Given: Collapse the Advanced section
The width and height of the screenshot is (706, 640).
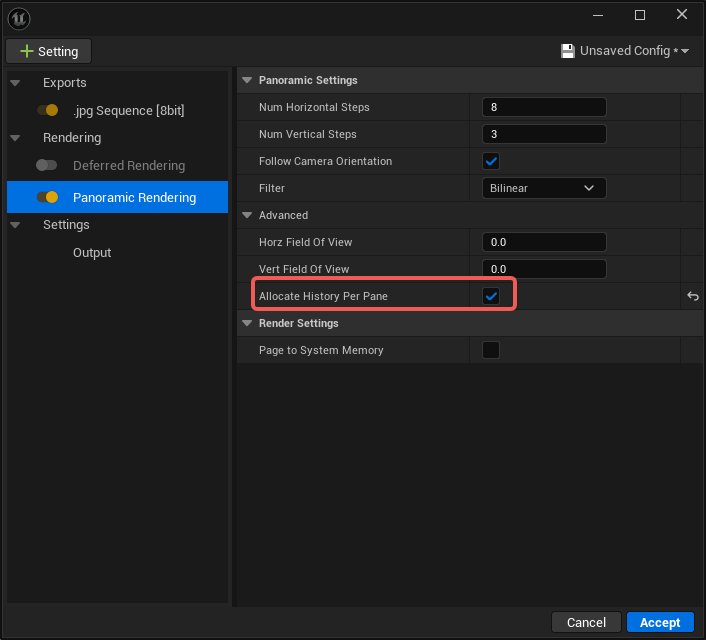Looking at the screenshot, I should click(x=247, y=215).
